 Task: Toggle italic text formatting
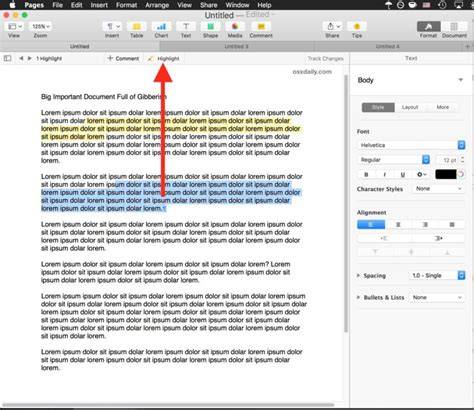click(385, 174)
